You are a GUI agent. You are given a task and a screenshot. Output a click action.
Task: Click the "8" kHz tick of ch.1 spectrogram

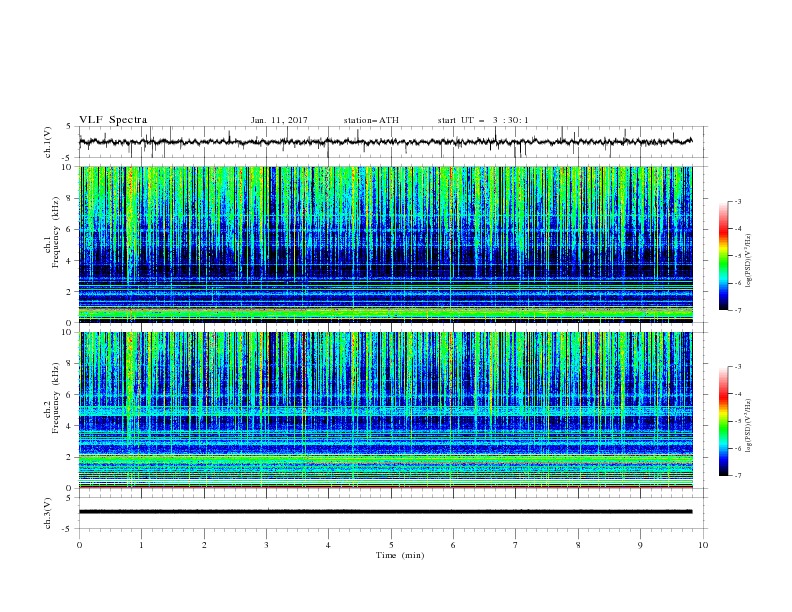point(70,198)
